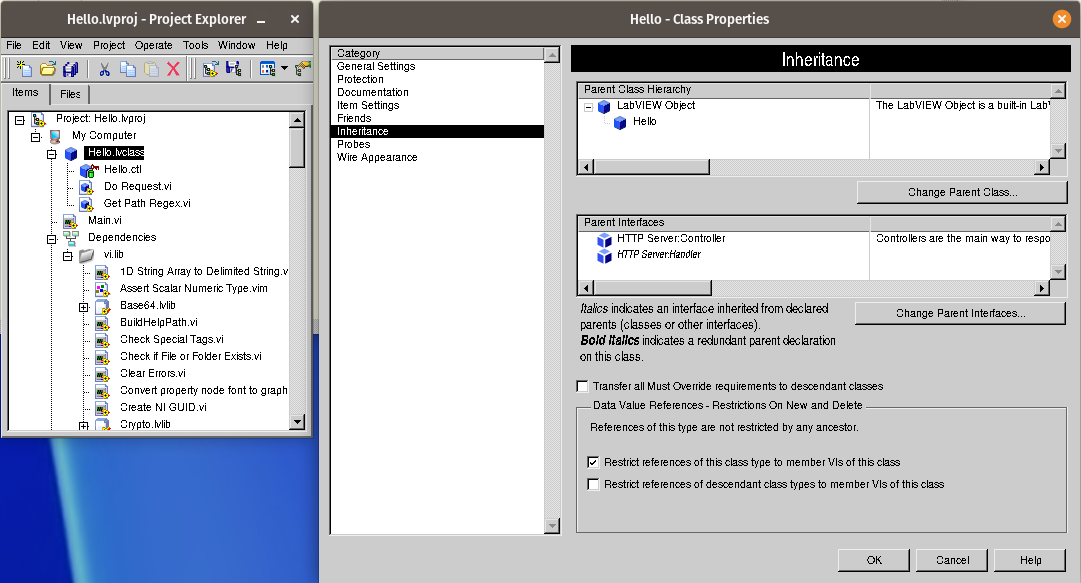Click the Cut scissors icon
Viewport: 1081px width, 583px height.
click(104, 68)
